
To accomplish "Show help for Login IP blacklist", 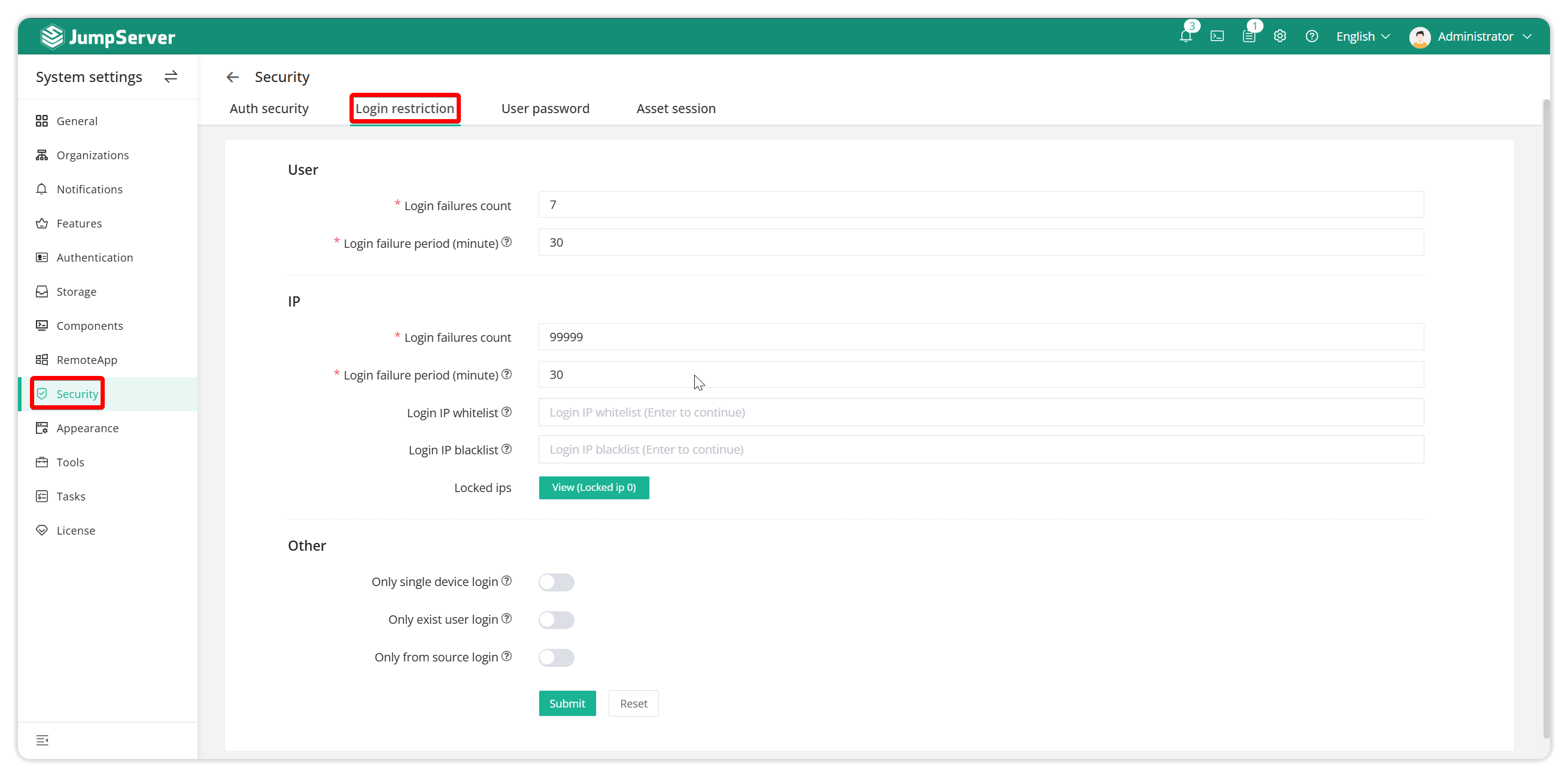I will tap(506, 449).
